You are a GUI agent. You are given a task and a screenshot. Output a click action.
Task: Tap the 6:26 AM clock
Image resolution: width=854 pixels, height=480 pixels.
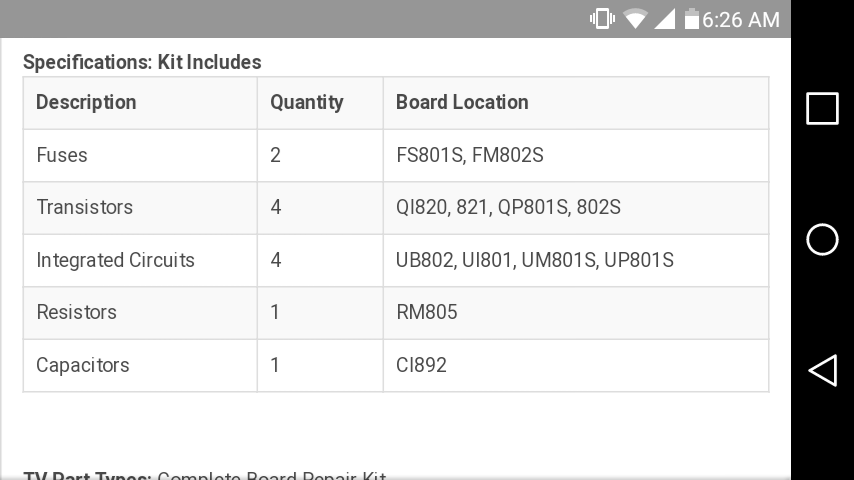741,19
